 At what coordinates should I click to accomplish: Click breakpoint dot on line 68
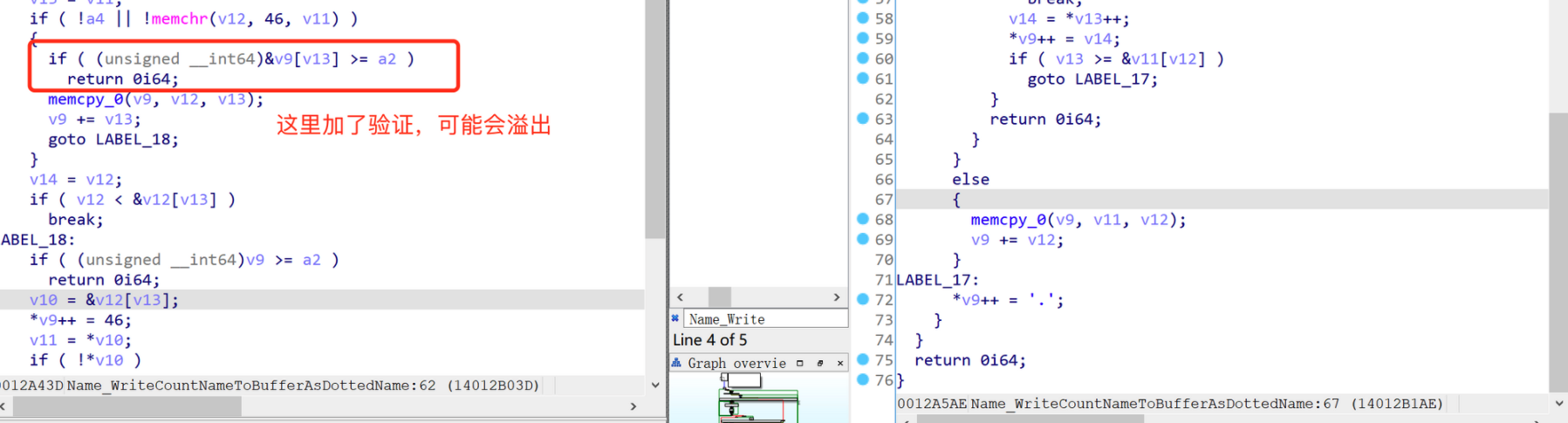pyautogui.click(x=862, y=219)
